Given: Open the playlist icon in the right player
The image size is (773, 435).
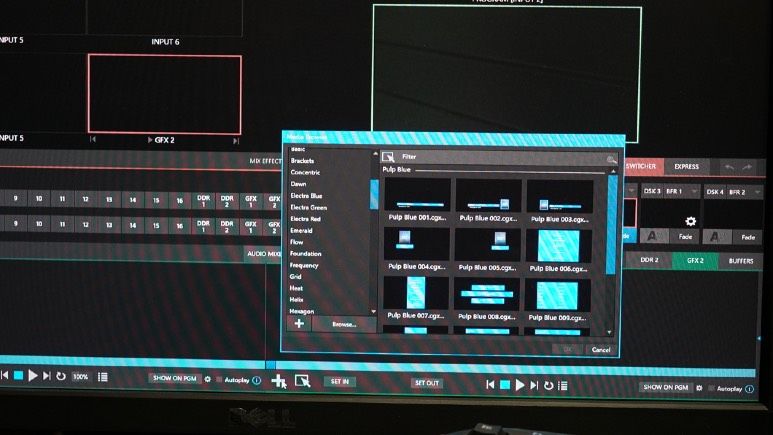Looking at the screenshot, I should pyautogui.click(x=562, y=386).
